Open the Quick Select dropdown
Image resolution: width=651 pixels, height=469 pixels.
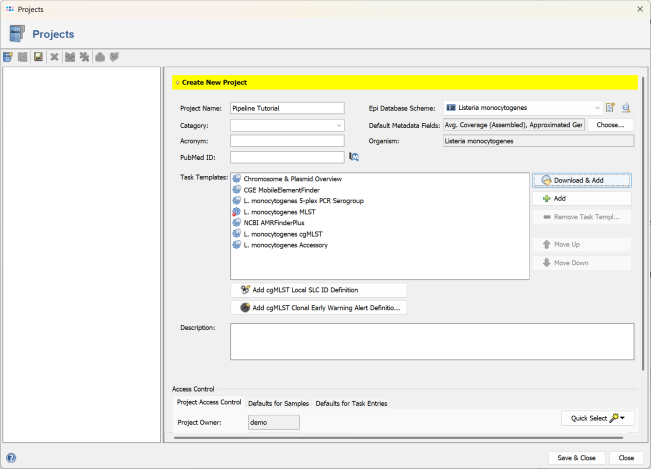click(597, 418)
